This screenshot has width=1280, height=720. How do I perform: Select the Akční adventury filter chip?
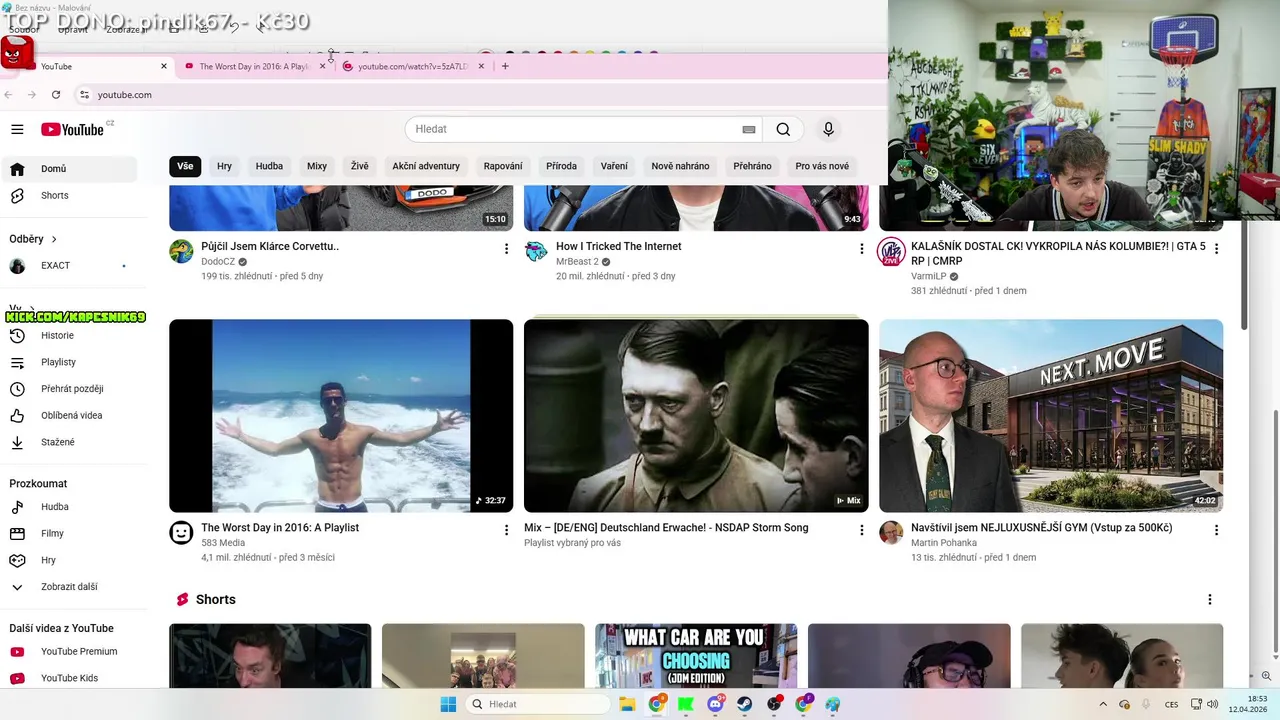[x=426, y=166]
